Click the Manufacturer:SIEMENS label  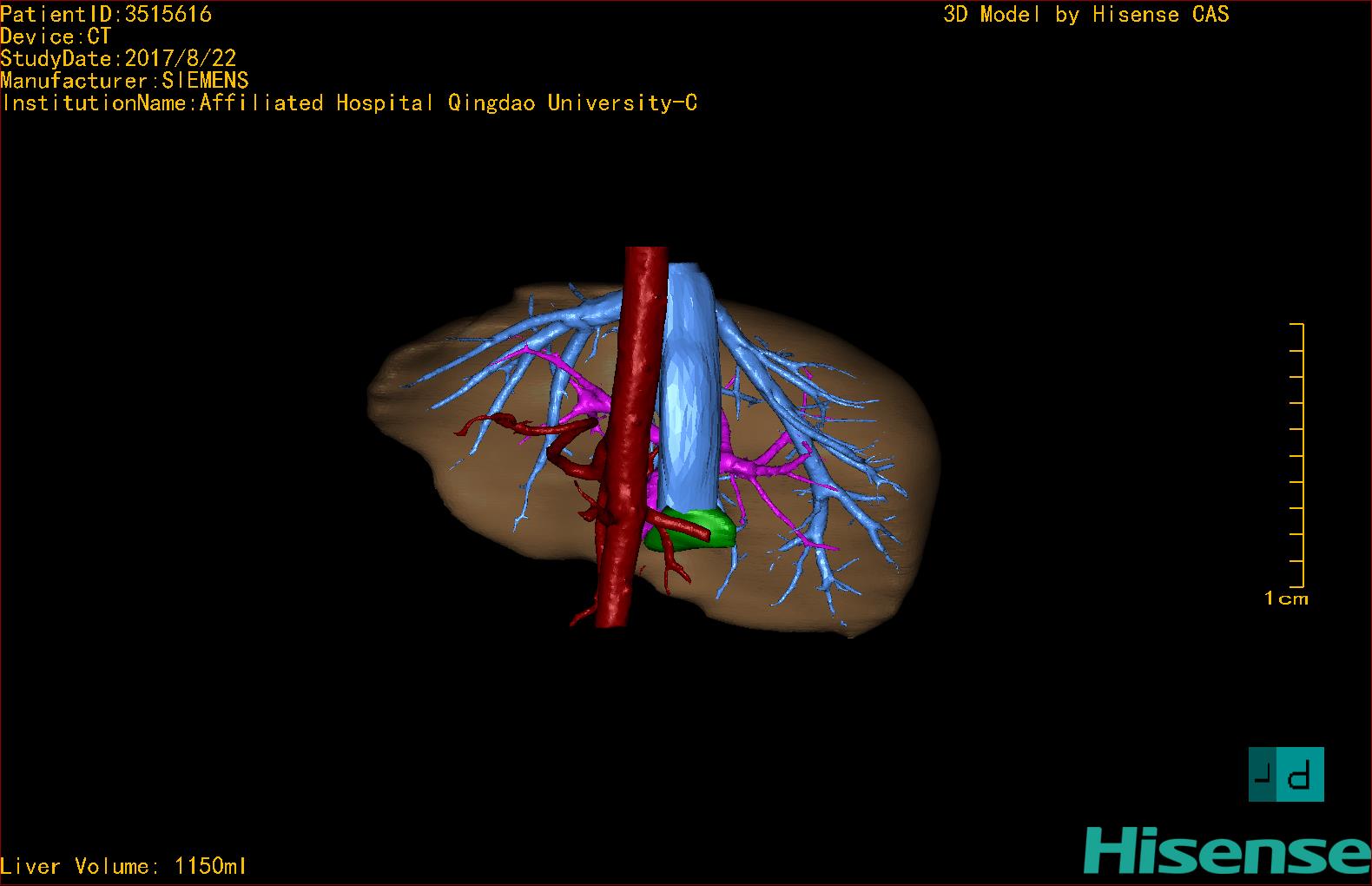tap(124, 81)
